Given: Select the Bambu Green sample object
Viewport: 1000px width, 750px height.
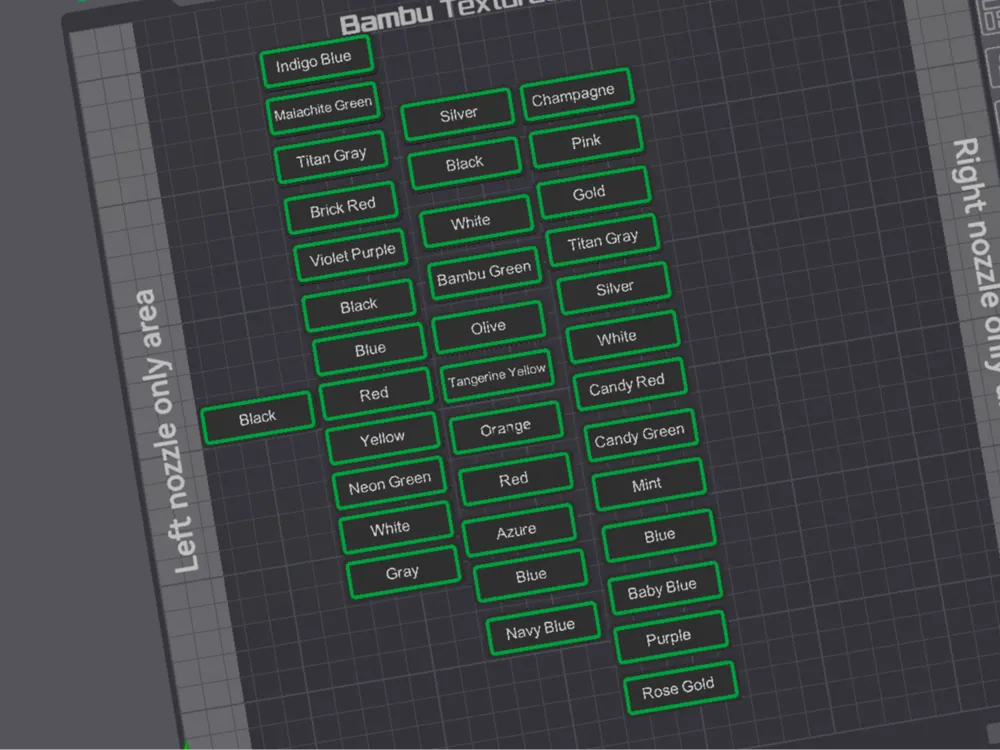Looking at the screenshot, I should point(484,271).
